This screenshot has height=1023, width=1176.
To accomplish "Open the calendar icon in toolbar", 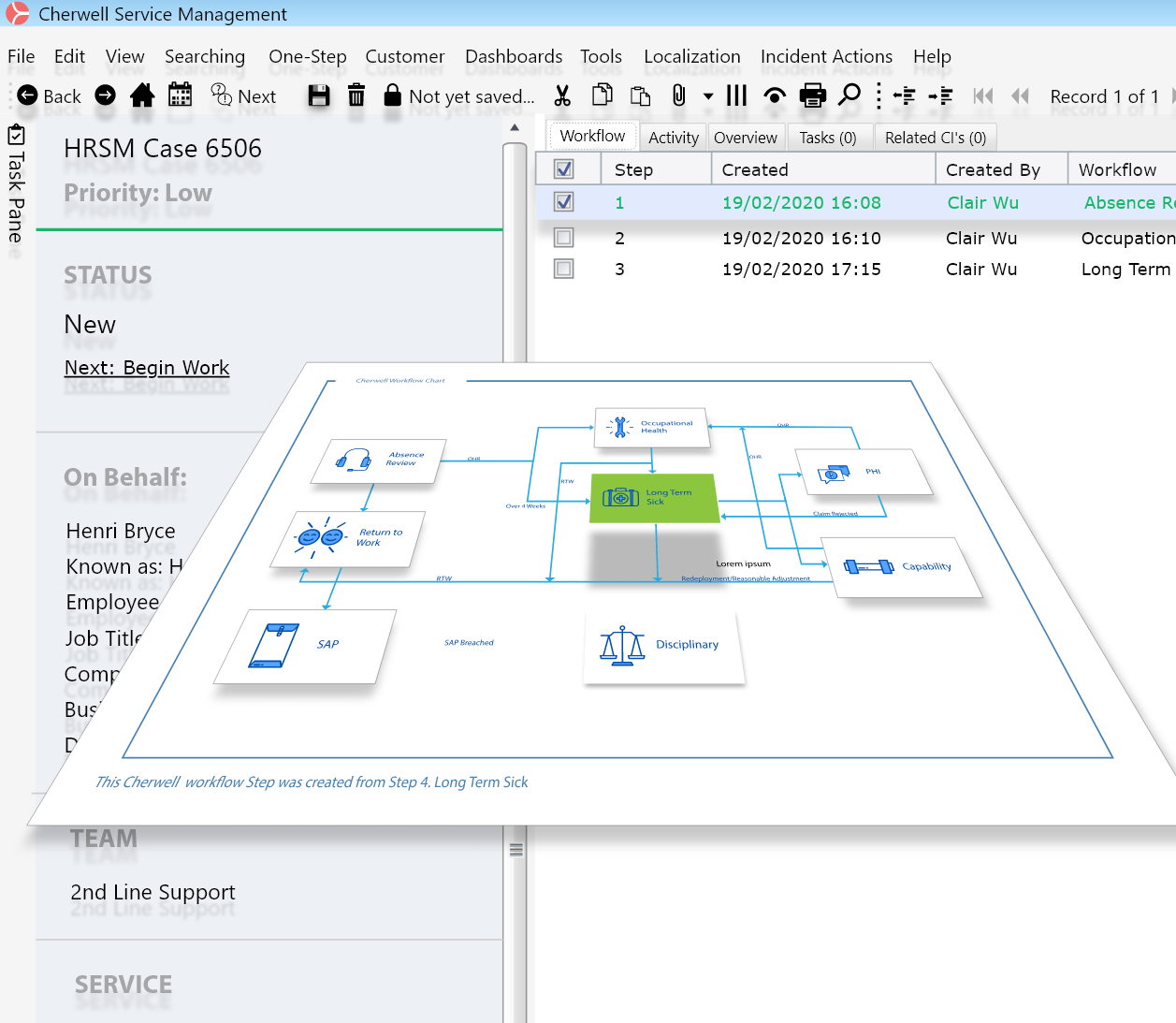I will (180, 95).
